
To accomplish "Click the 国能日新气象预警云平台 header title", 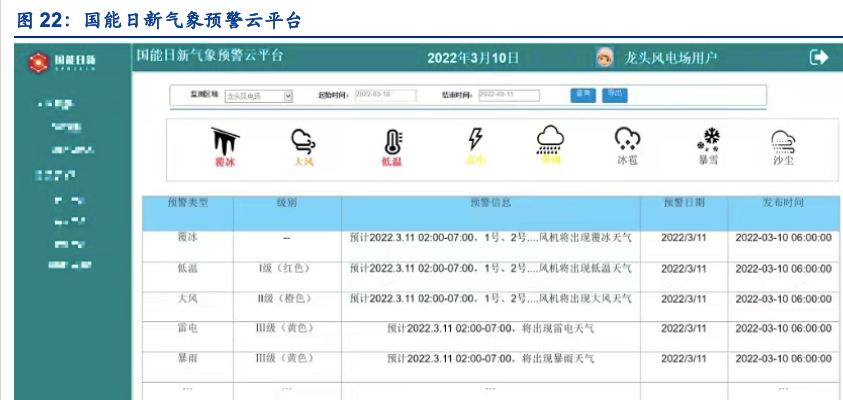I will click(x=209, y=55).
